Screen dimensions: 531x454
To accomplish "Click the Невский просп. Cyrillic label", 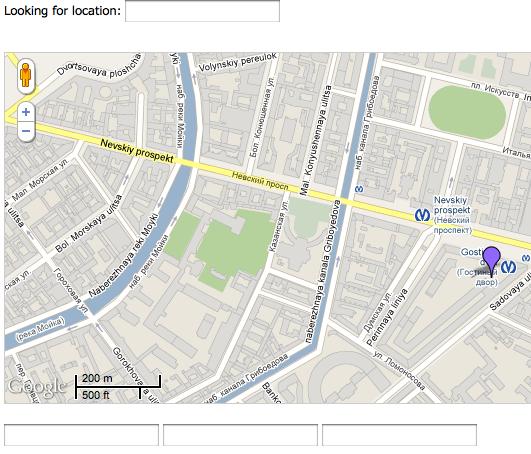I will click(260, 181).
